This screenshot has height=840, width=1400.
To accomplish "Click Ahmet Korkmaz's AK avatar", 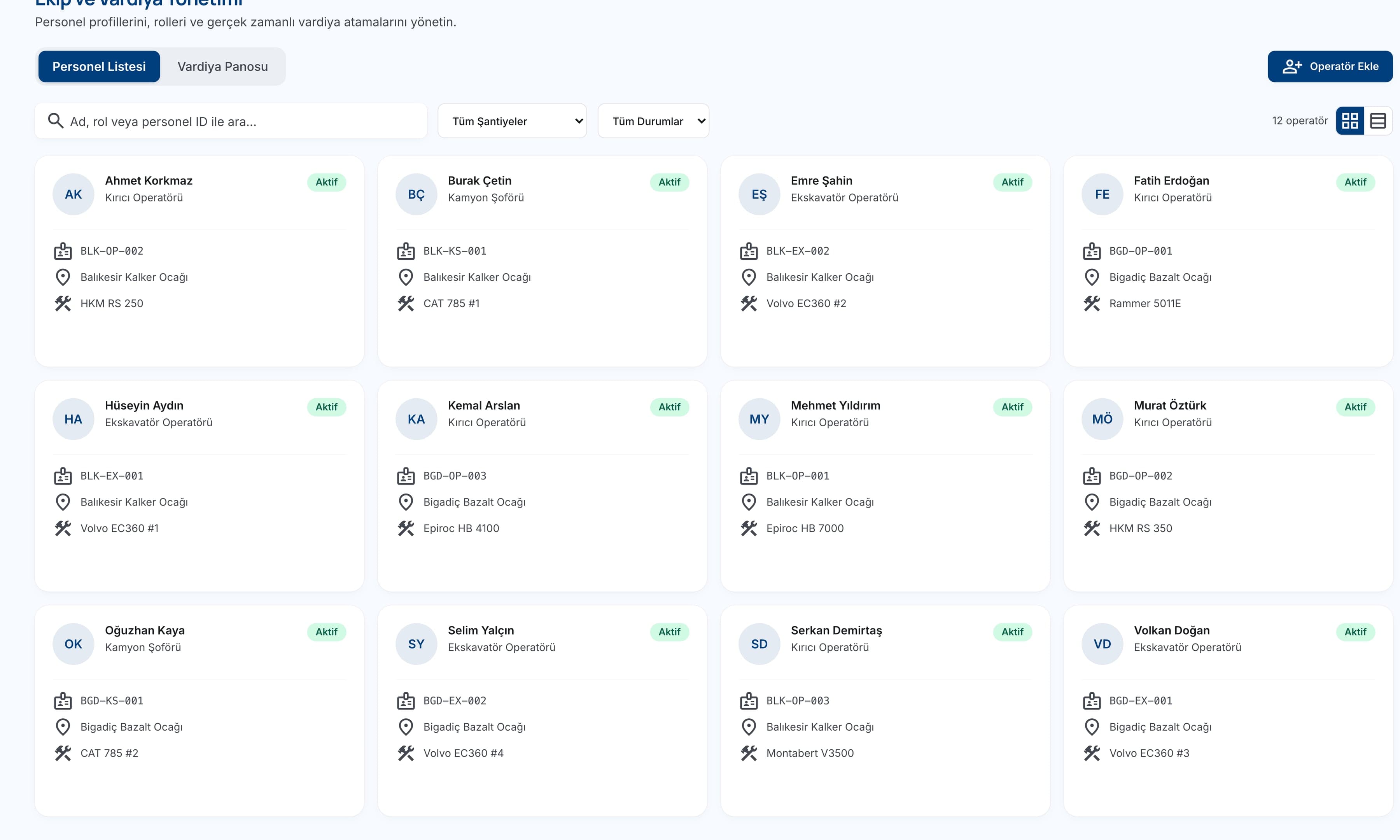I will pyautogui.click(x=73, y=194).
